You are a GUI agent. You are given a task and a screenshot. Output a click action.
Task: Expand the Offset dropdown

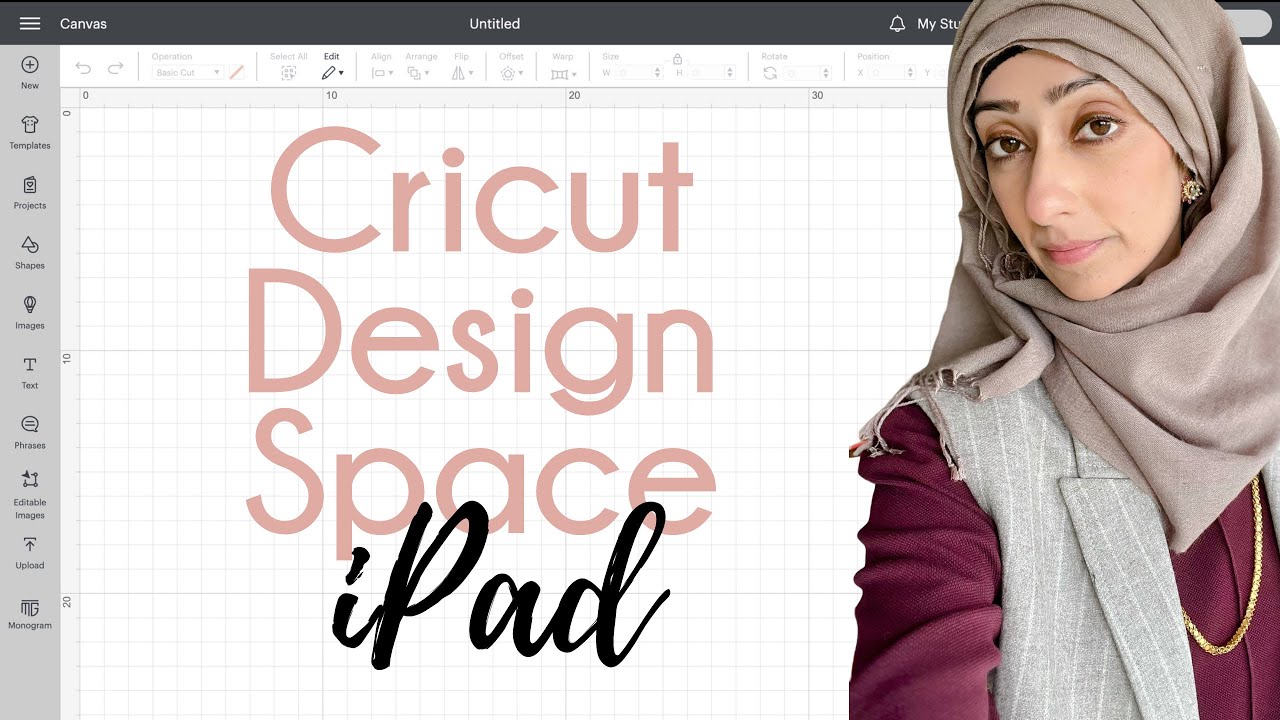pyautogui.click(x=512, y=73)
